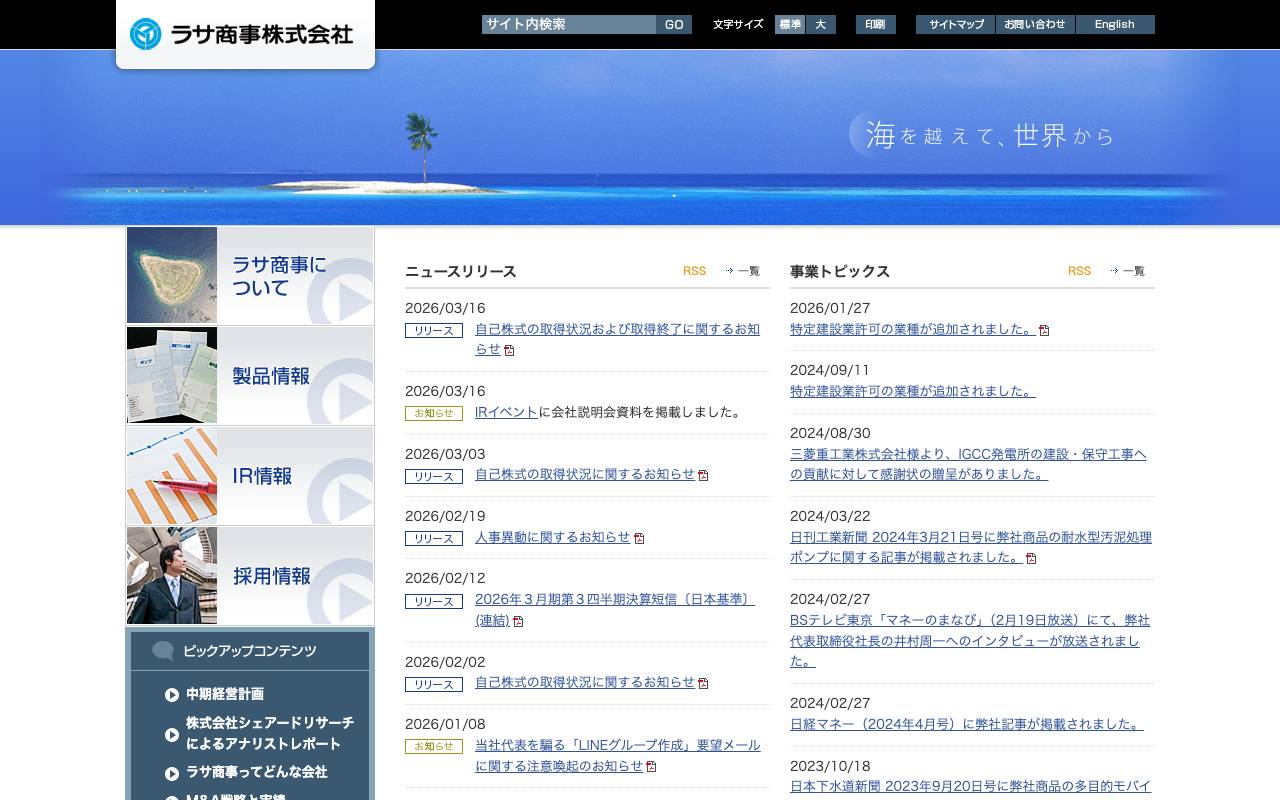Click the speech bubble icon on ピックアップコンテンツ

click(163, 650)
